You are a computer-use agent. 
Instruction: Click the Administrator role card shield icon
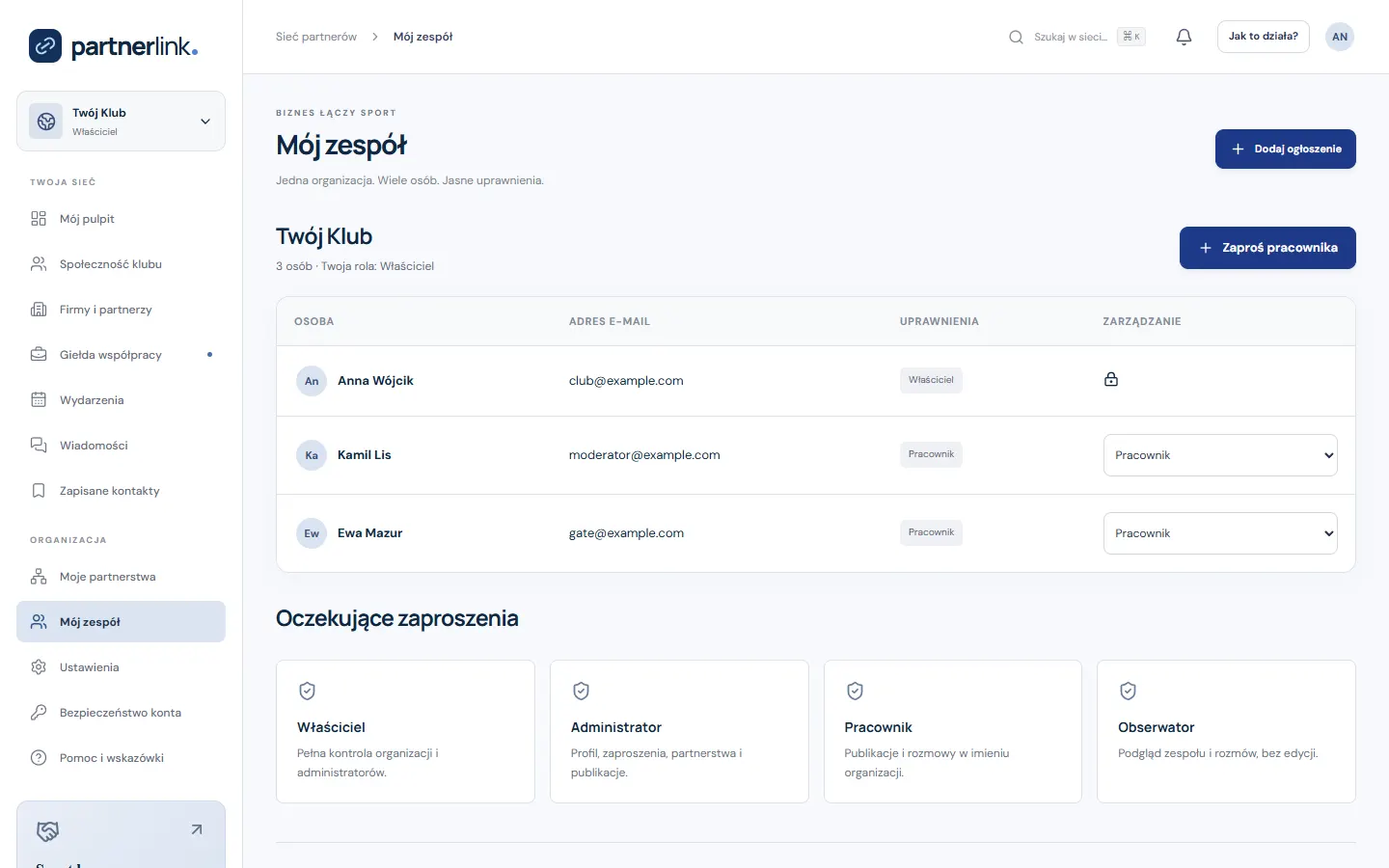(x=581, y=691)
